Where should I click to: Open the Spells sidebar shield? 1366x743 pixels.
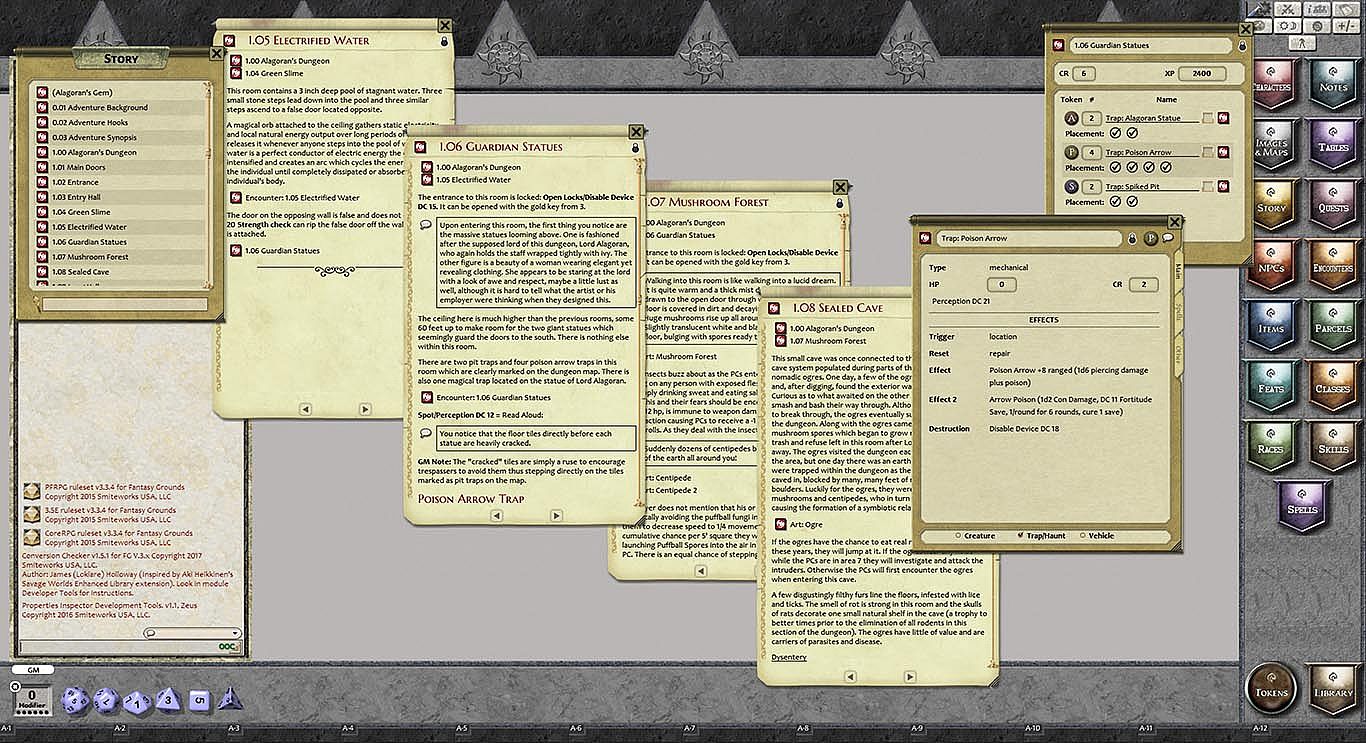click(1301, 507)
